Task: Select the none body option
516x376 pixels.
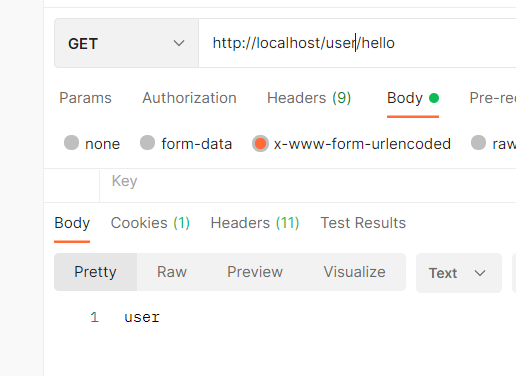Action: pyautogui.click(x=92, y=144)
